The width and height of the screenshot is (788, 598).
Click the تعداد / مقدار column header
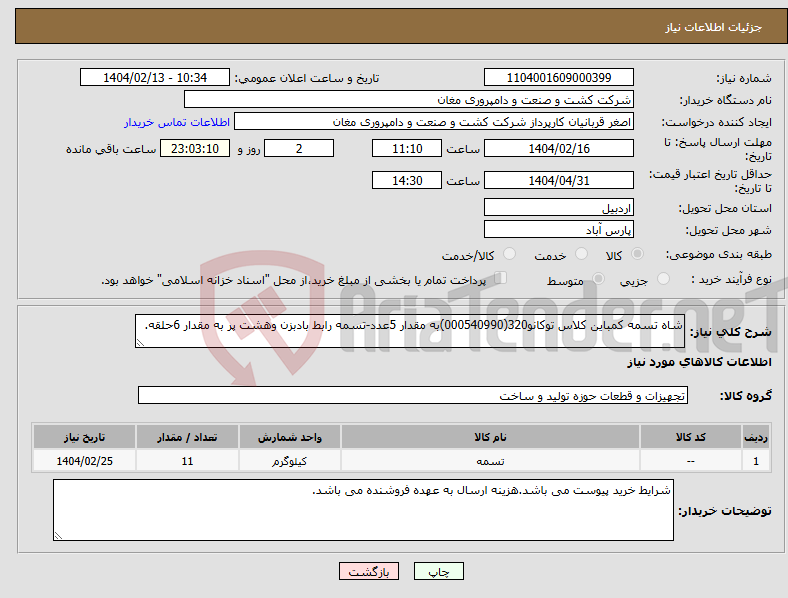187,437
